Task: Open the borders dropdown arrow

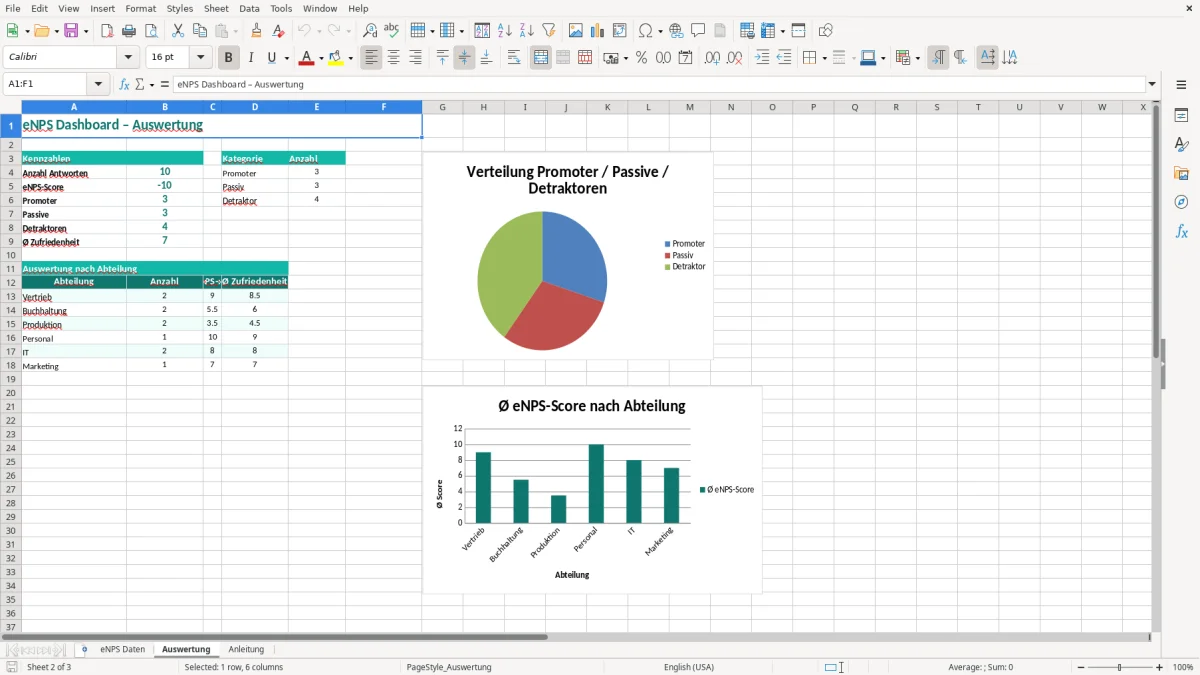Action: coord(823,58)
